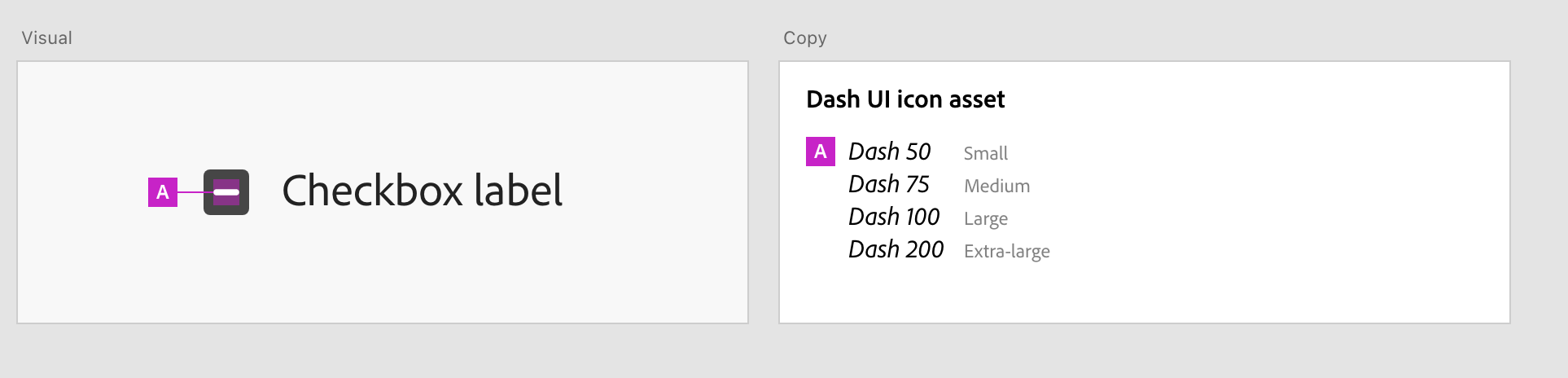Click the white dash icon inside the checkbox

(226, 192)
